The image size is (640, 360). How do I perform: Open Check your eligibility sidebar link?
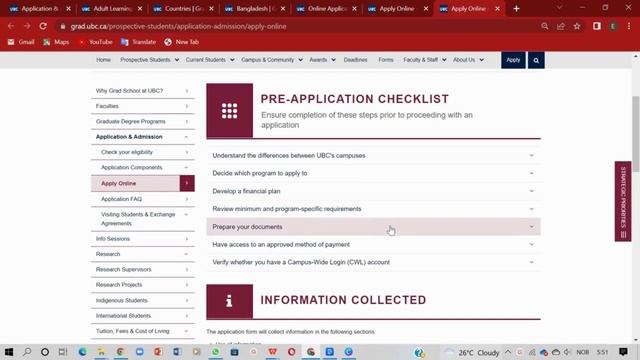coord(142,152)
